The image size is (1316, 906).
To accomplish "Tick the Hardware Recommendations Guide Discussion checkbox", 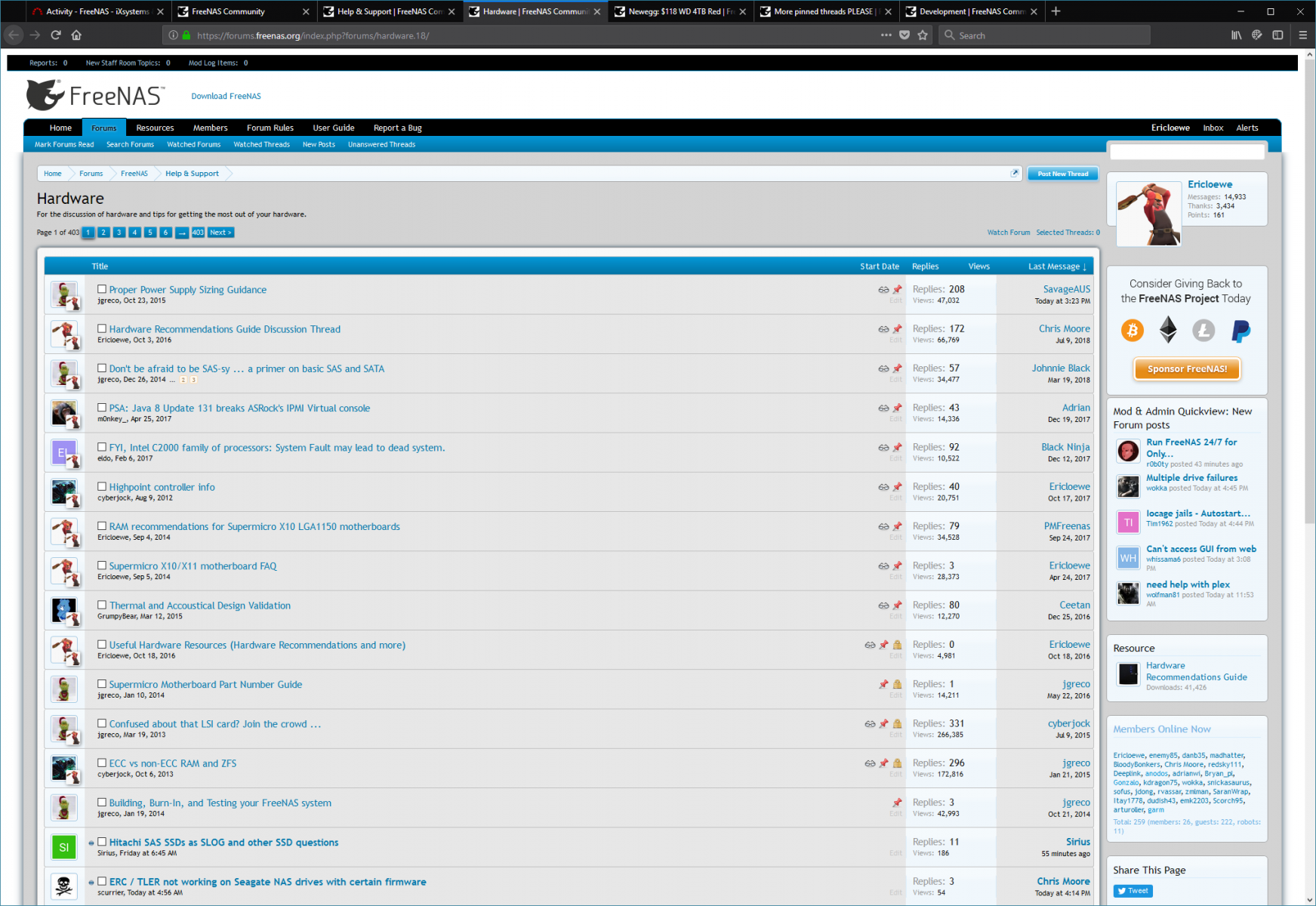I will coord(101,328).
